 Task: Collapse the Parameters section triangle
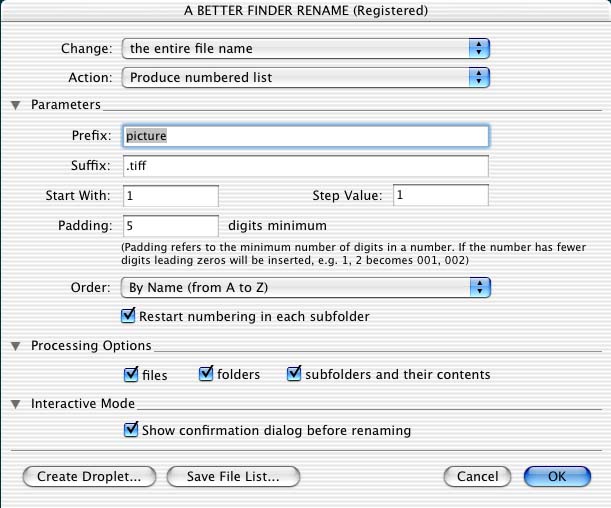pos(16,105)
